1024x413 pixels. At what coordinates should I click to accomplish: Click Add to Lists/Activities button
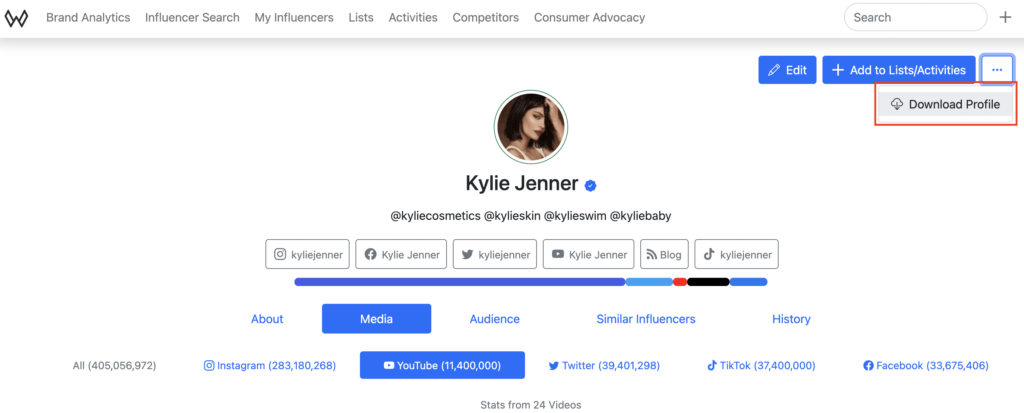pyautogui.click(x=898, y=70)
